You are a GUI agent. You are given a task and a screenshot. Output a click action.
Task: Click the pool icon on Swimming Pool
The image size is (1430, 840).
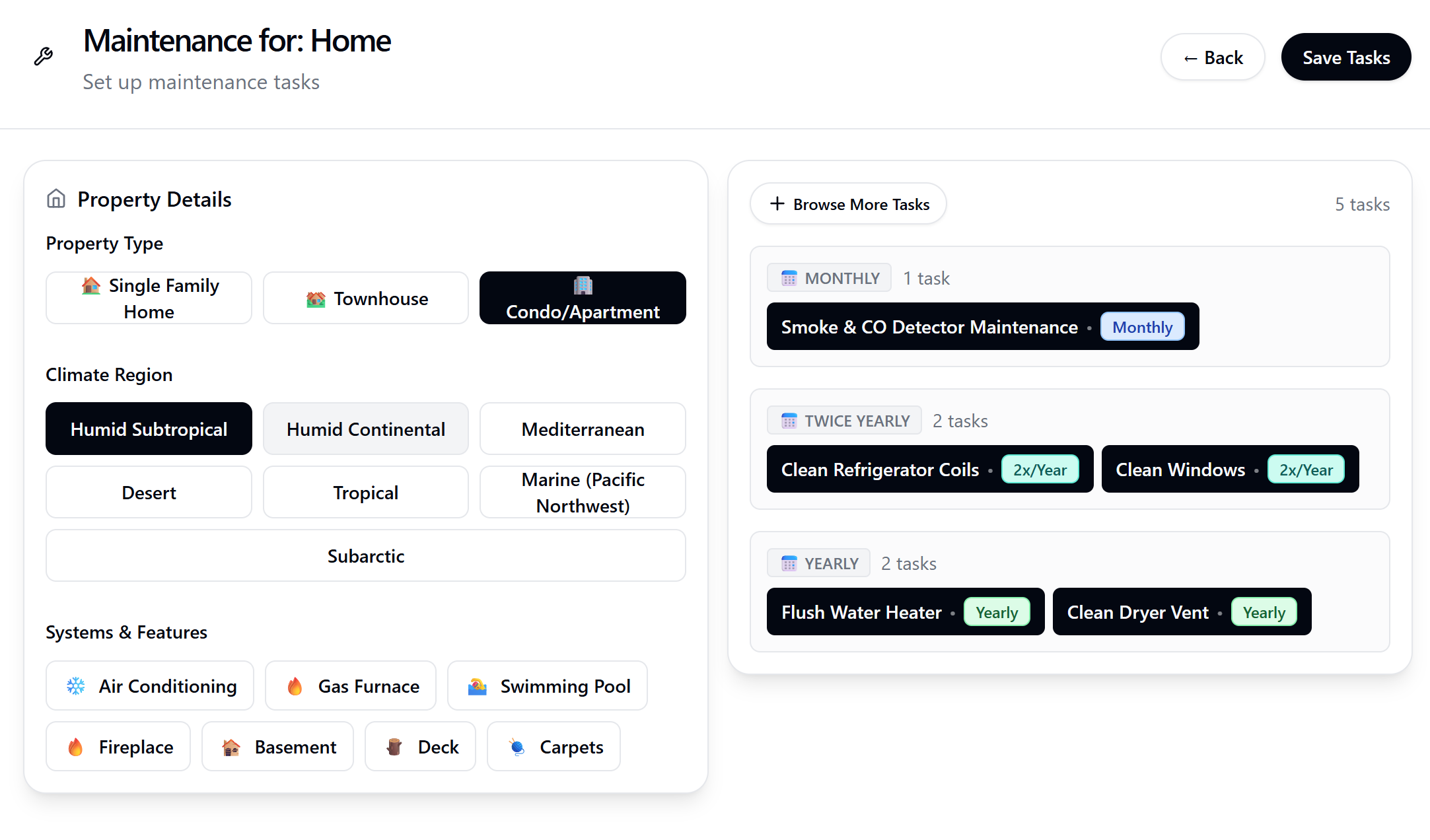(480, 685)
